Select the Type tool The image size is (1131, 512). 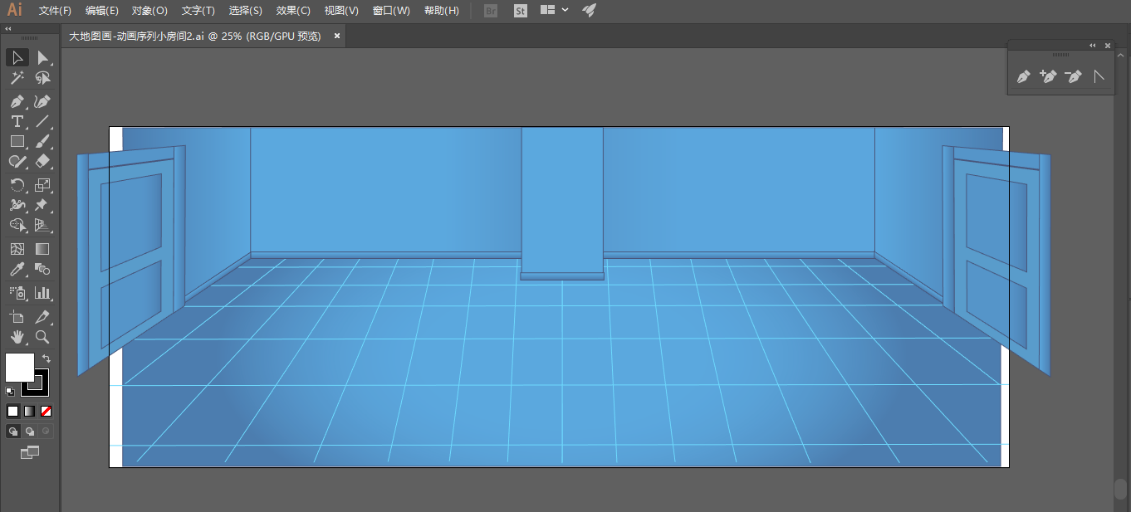pos(17,121)
